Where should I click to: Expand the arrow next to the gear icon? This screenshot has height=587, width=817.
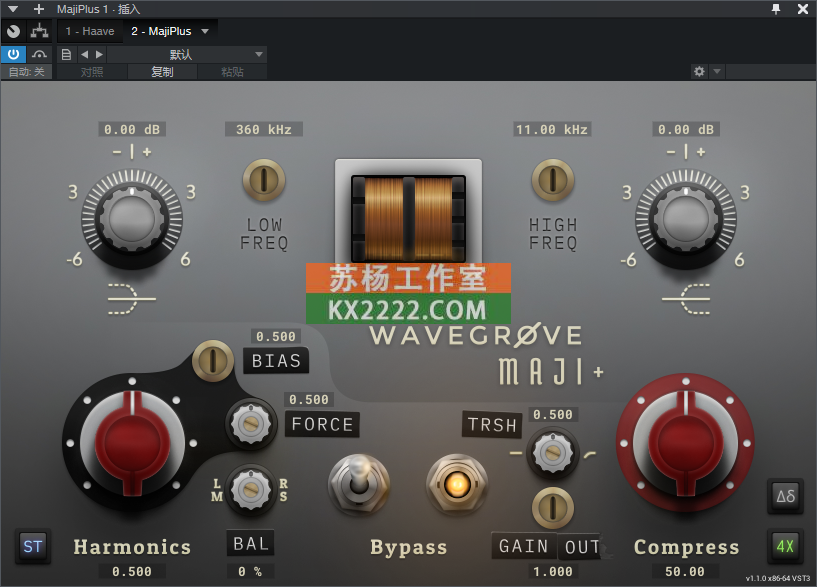point(717,71)
